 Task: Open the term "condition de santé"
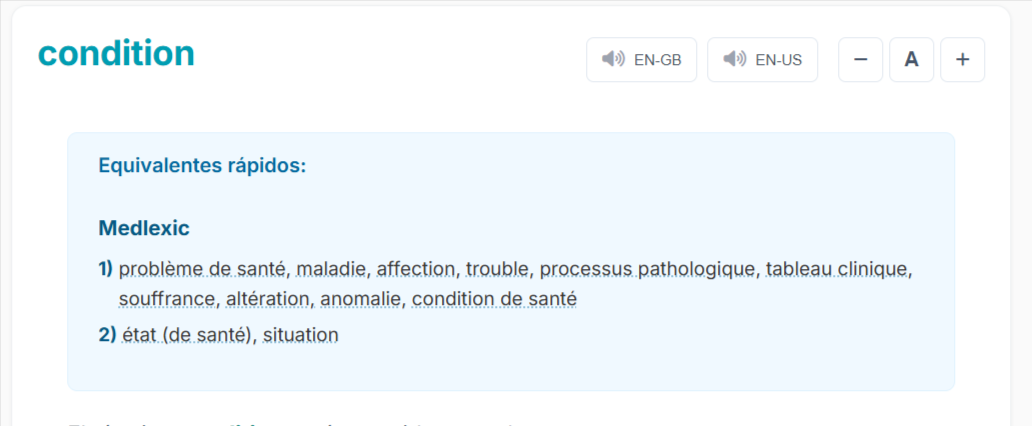pos(494,299)
